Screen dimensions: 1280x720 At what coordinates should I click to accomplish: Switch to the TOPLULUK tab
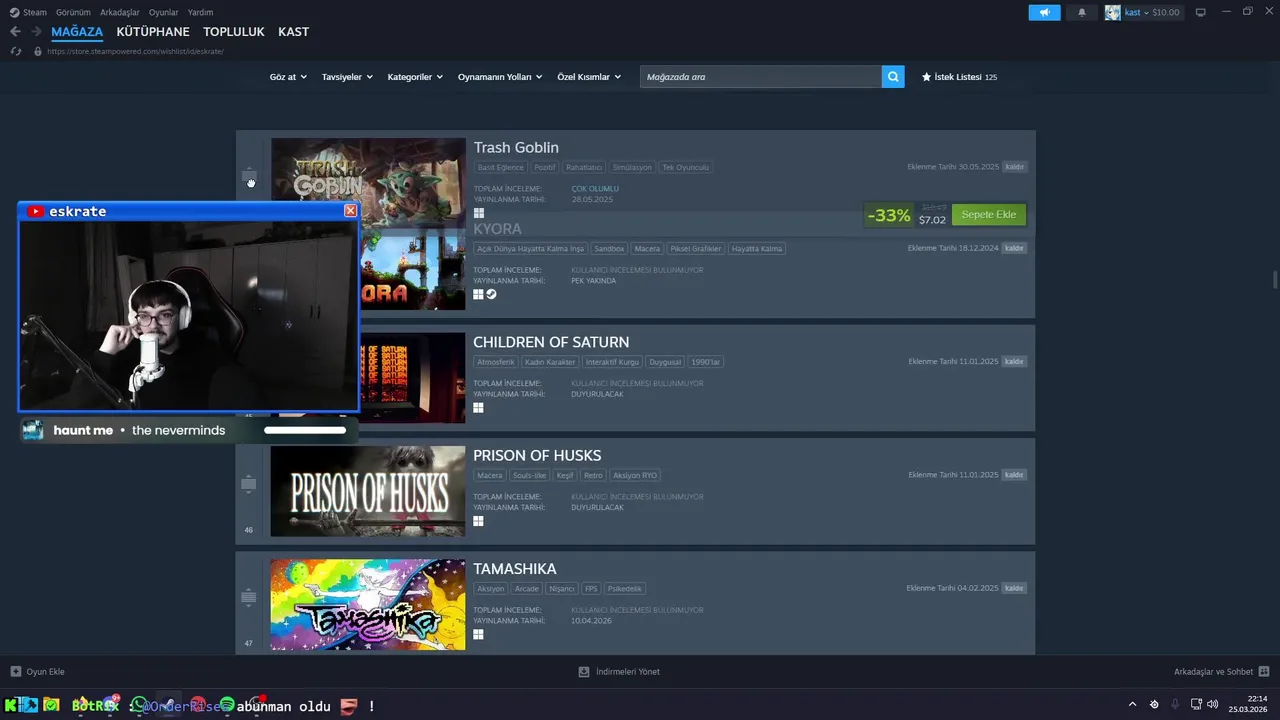tap(234, 32)
